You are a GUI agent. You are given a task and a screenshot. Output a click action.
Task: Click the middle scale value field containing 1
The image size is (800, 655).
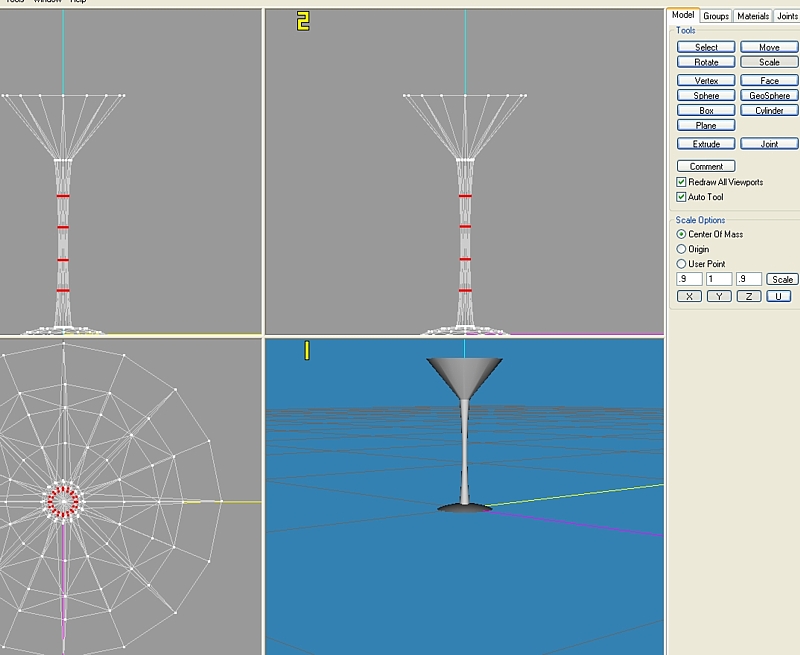[x=719, y=280]
